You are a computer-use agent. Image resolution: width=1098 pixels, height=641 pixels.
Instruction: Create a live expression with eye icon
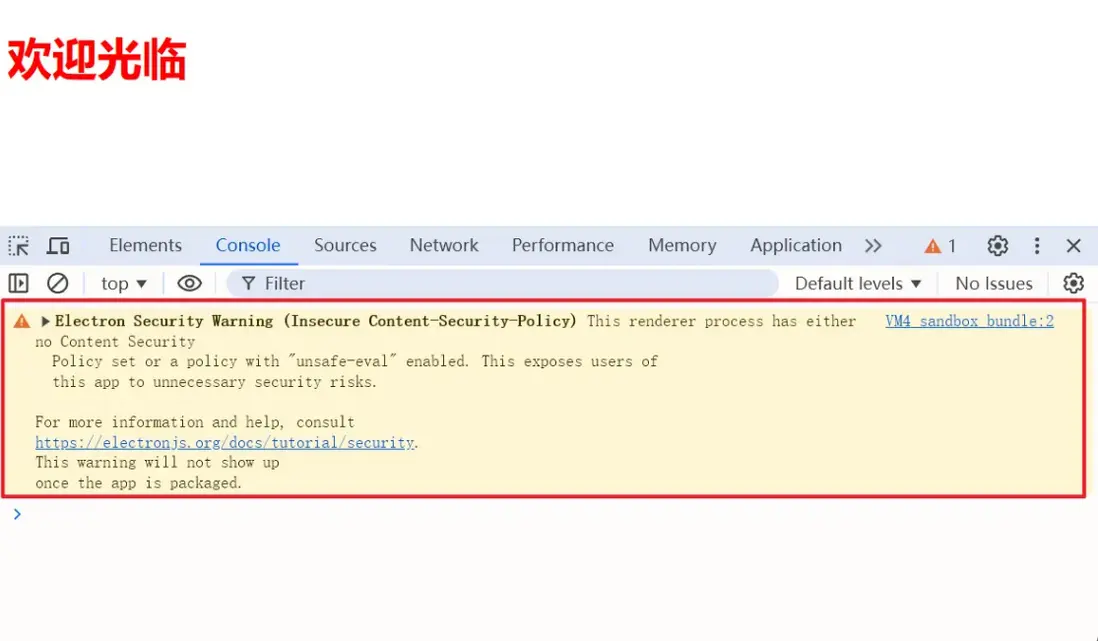[189, 284]
